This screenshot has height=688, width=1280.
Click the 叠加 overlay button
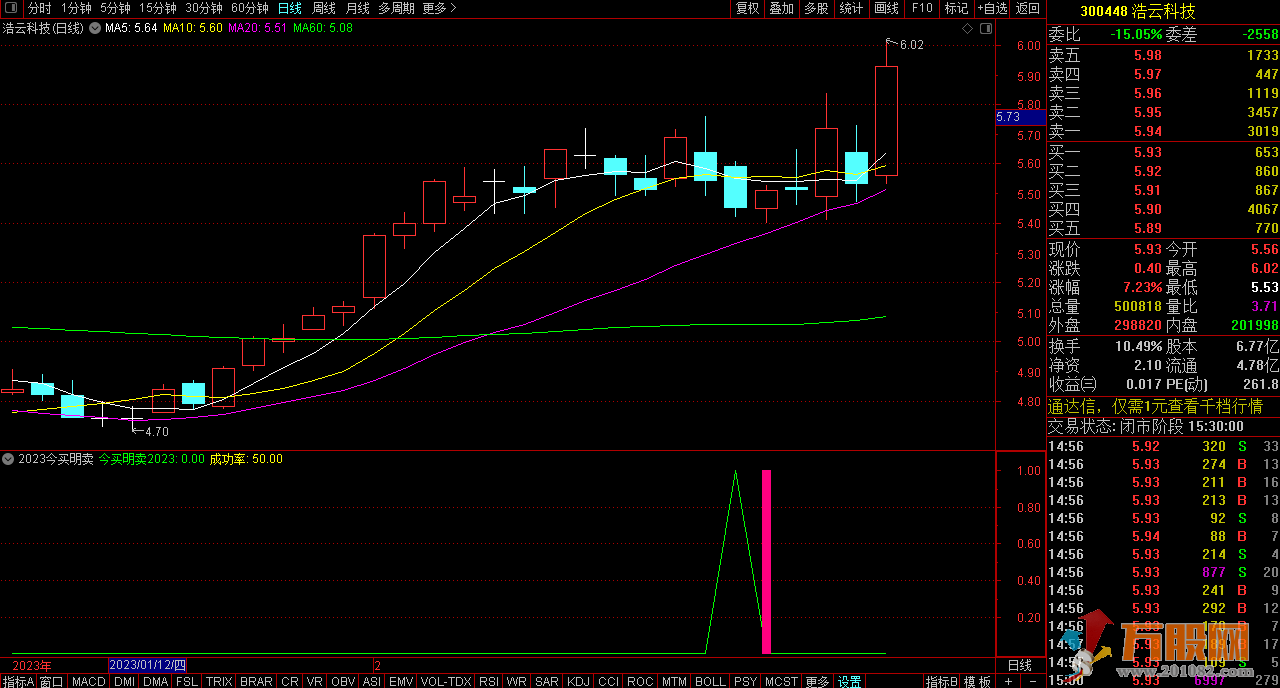point(781,8)
